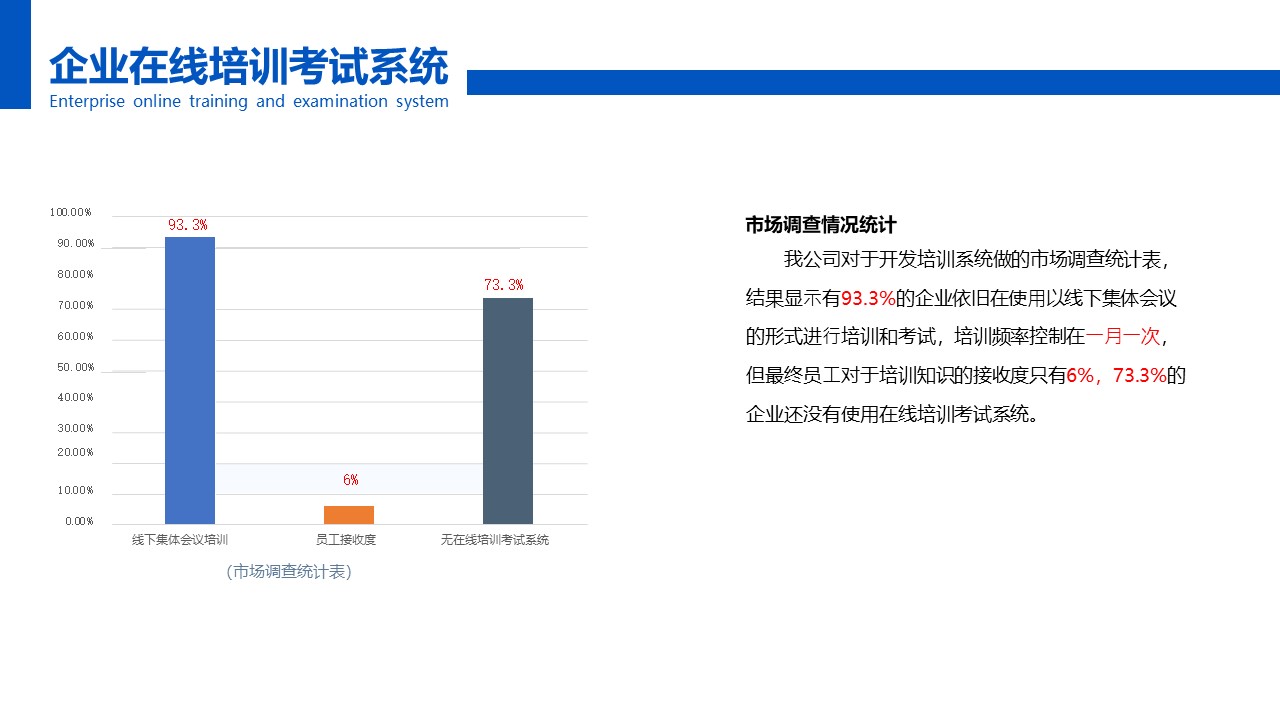
Task: Click the 6% data label in chart
Action: tap(350, 480)
